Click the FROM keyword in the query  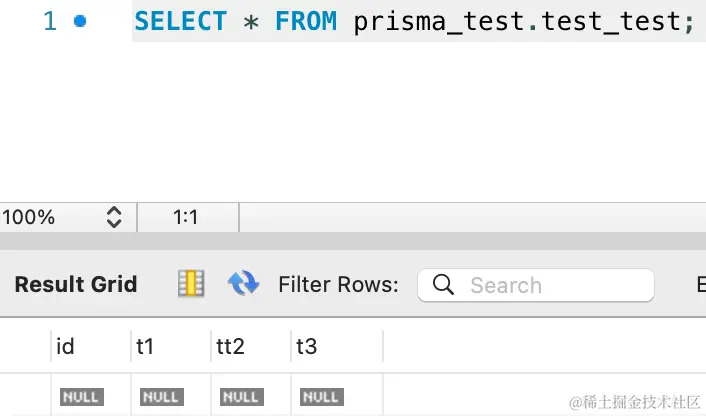[306, 21]
